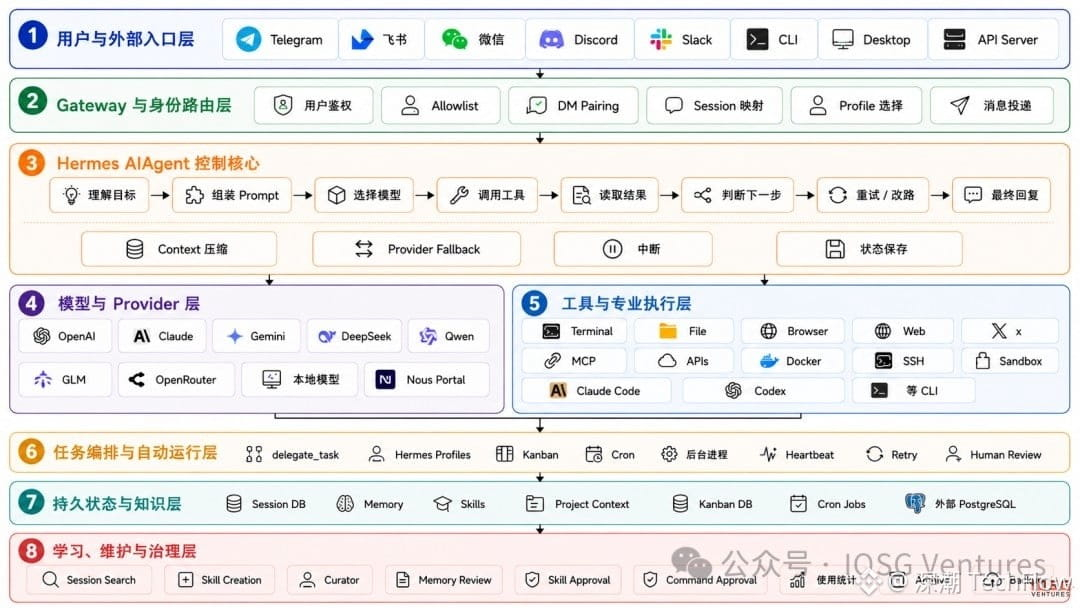
Task: Select the Command Approval box
Action: click(700, 580)
